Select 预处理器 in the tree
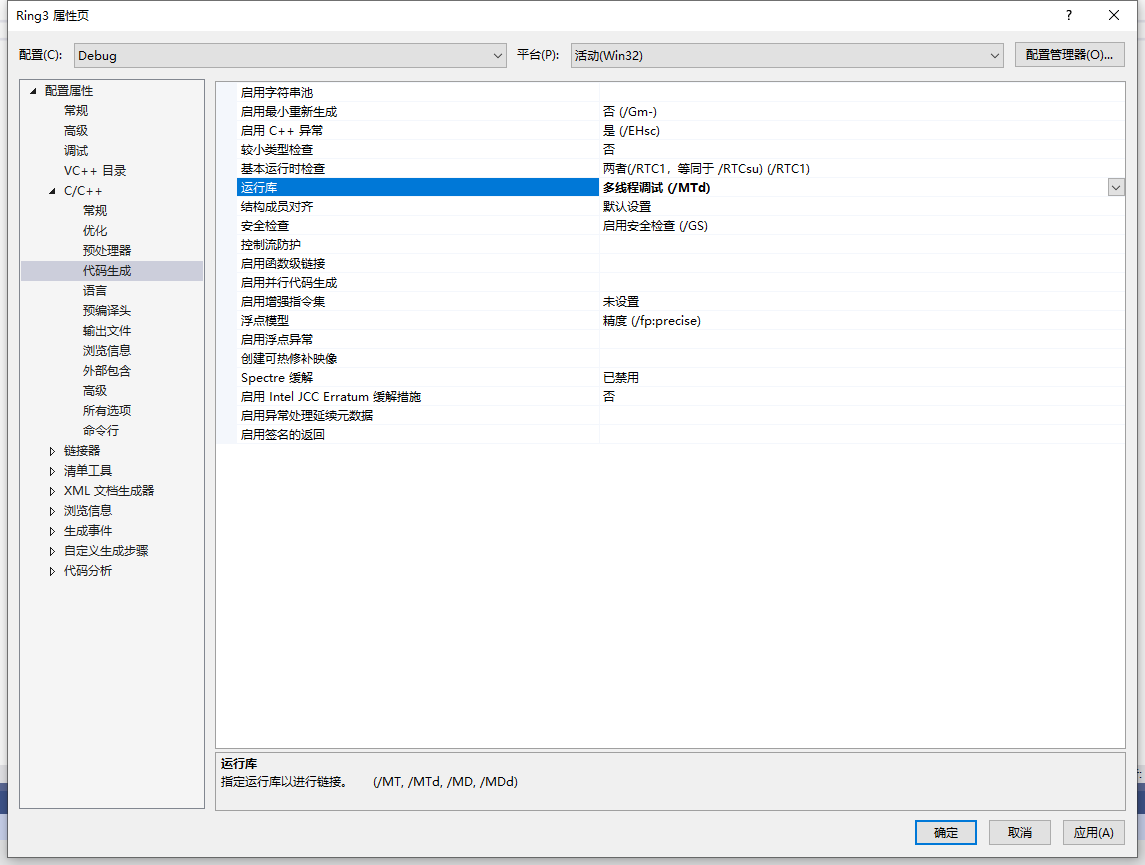1145x865 pixels. click(x=107, y=251)
